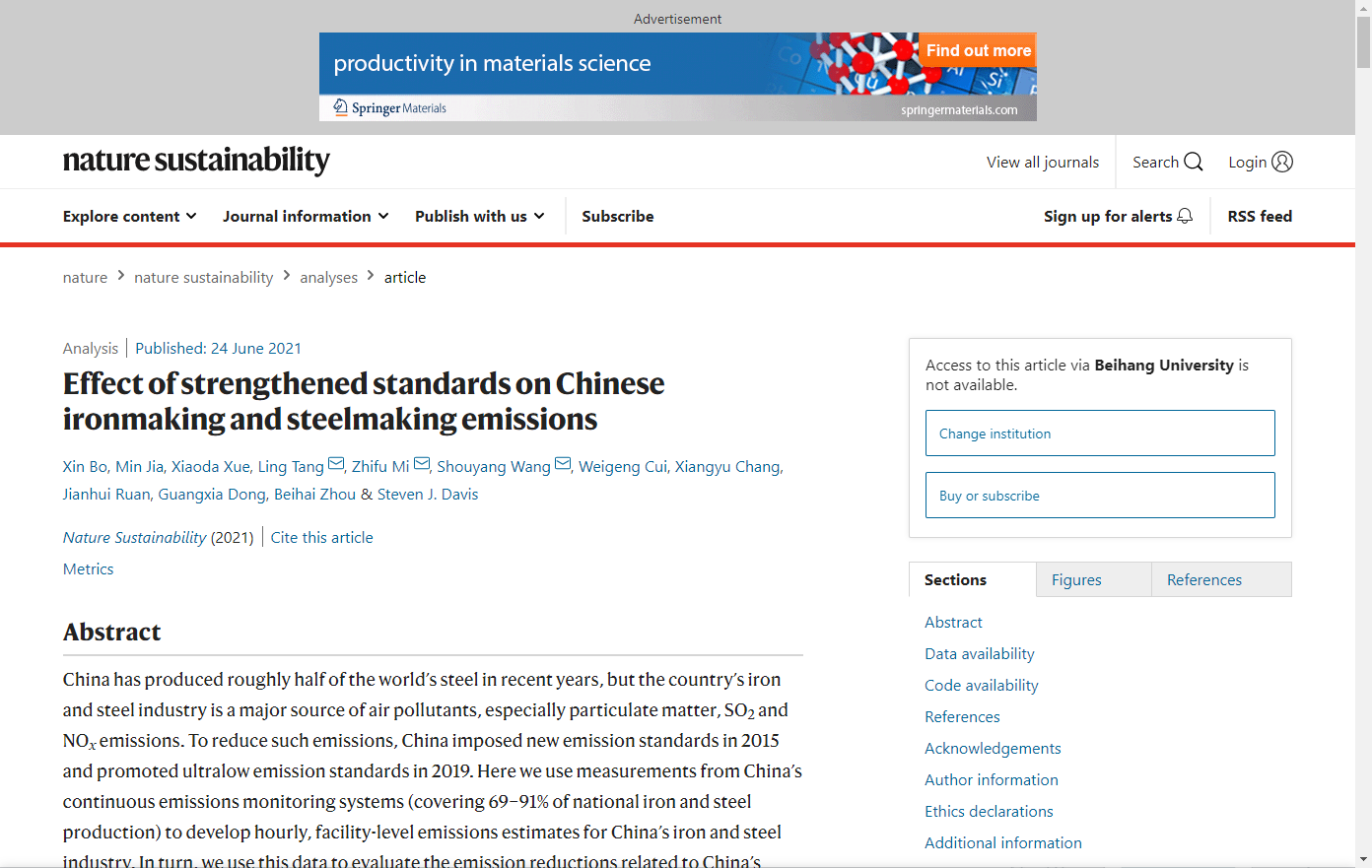Click the Login user profile icon
Screen dimensions: 1372x868
click(x=1282, y=162)
